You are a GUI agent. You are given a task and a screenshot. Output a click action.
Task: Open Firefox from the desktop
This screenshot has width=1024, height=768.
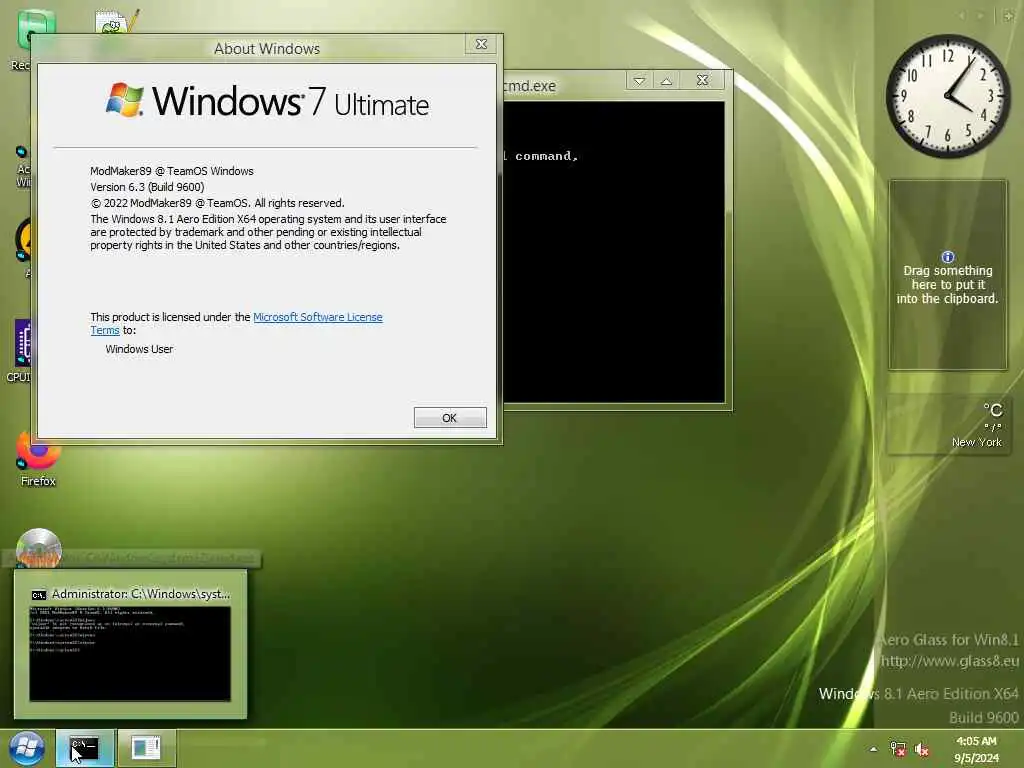[38, 459]
